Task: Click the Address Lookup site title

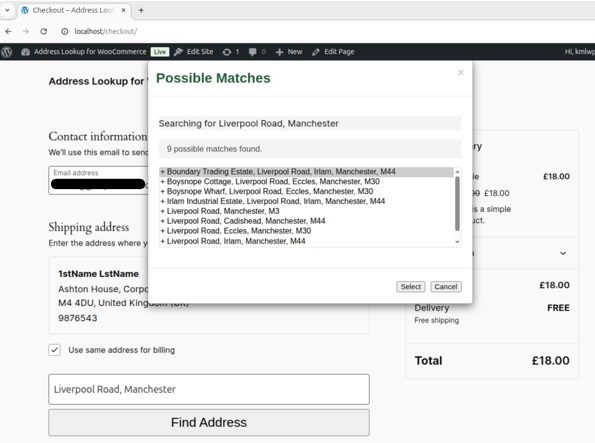Action: 98,81
